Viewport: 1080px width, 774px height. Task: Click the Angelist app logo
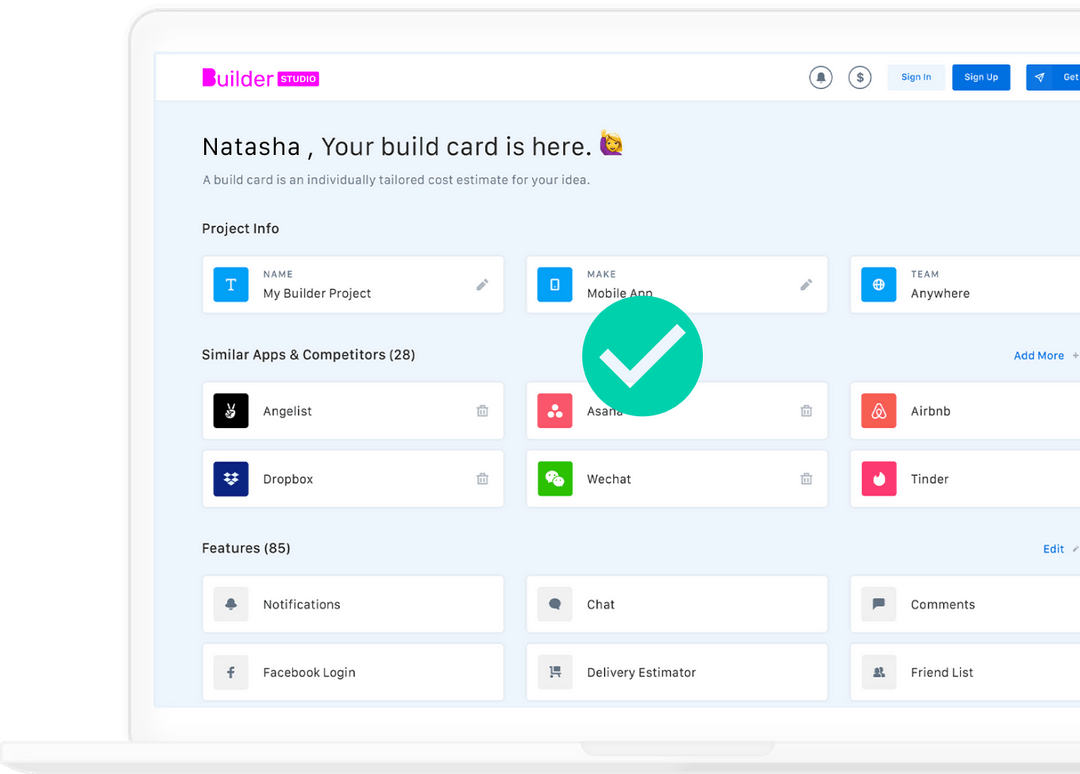pos(231,410)
